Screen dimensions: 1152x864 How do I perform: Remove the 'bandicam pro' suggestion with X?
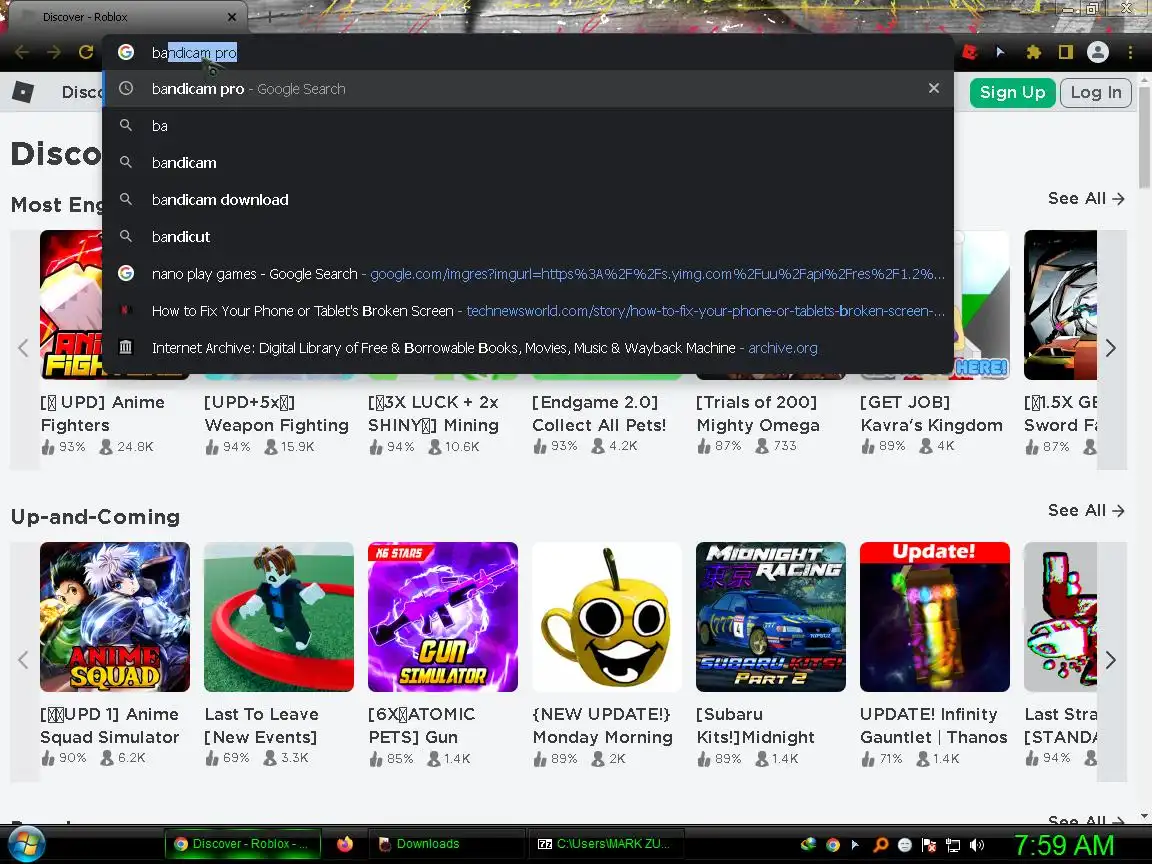click(934, 88)
